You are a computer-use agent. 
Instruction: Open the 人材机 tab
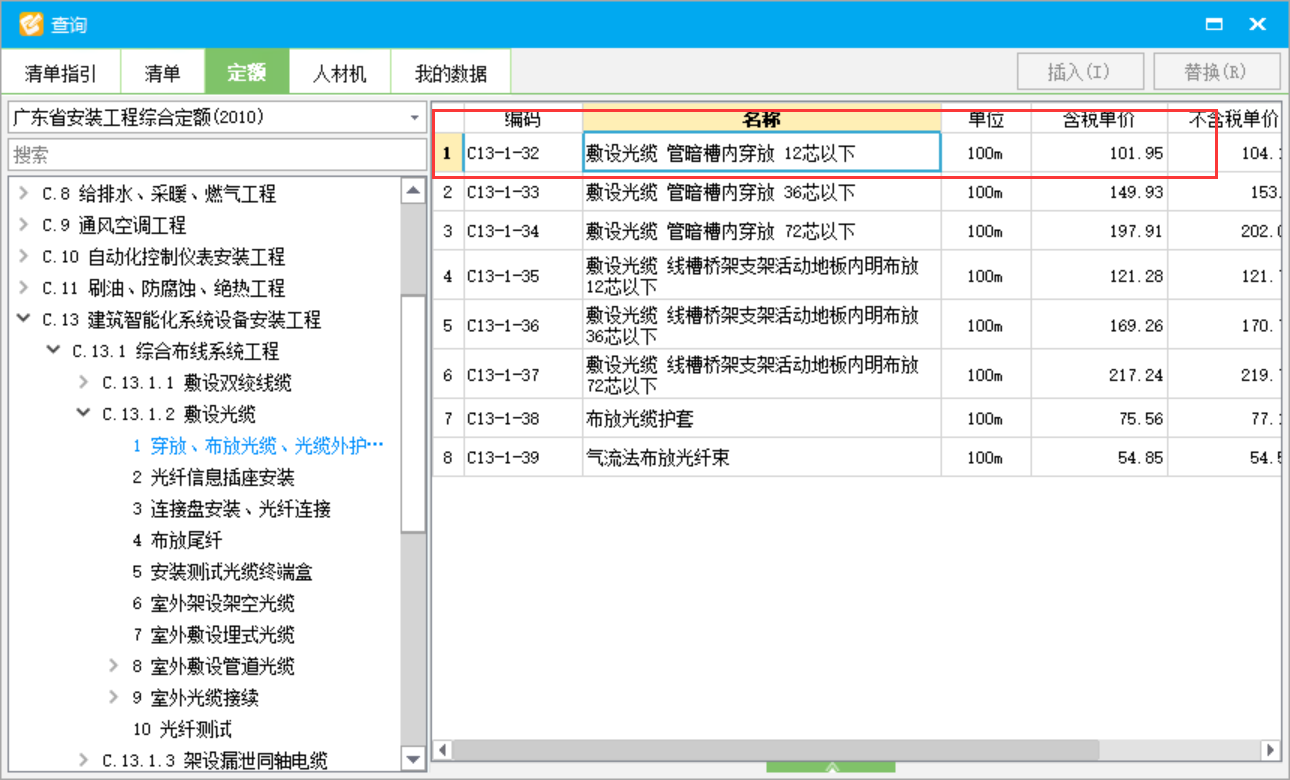click(x=340, y=73)
